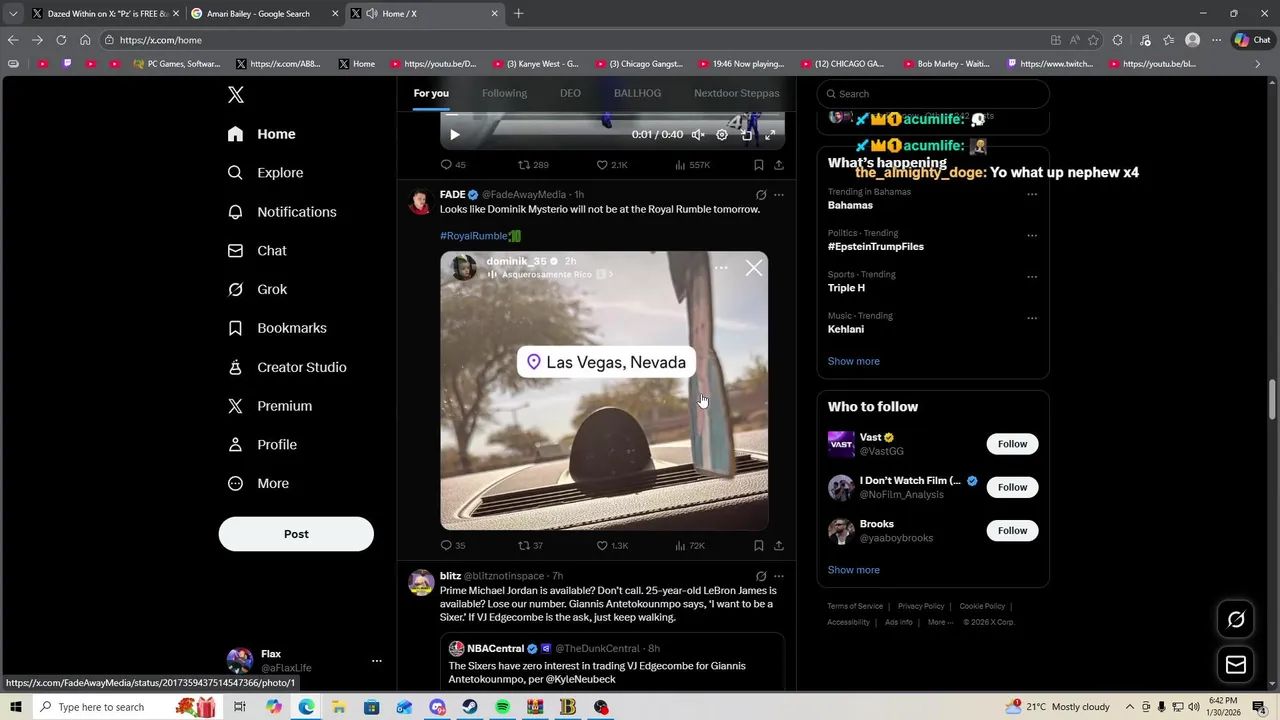Open Grok in the sidebar
The image size is (1280, 720).
(257, 289)
